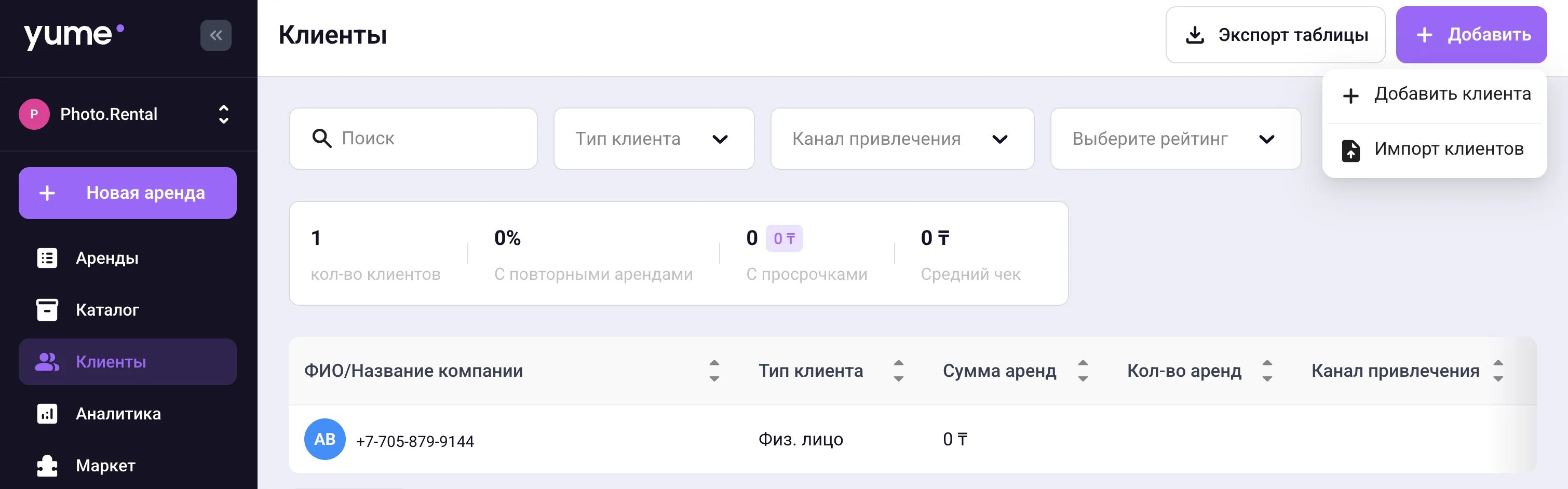The height and width of the screenshot is (489, 1568).
Task: Sort table by Сумма аренд
Action: 1082,371
